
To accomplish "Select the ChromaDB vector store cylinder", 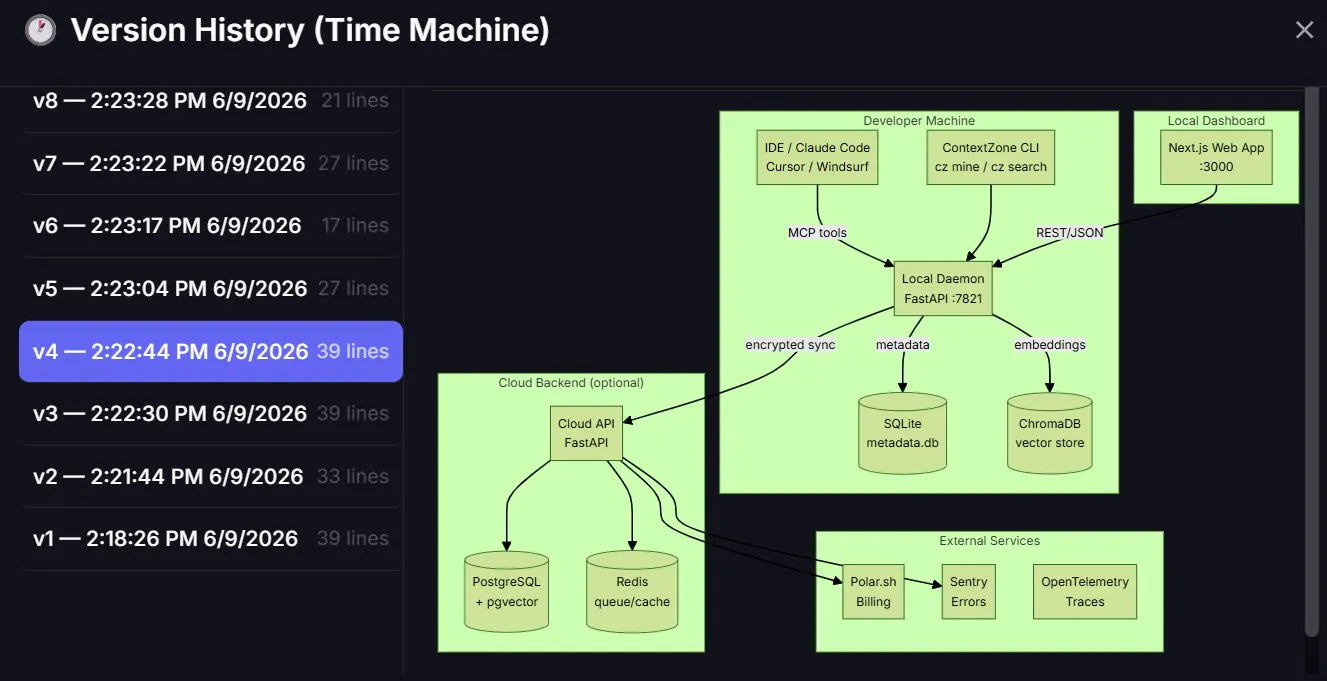I will coord(1050,432).
